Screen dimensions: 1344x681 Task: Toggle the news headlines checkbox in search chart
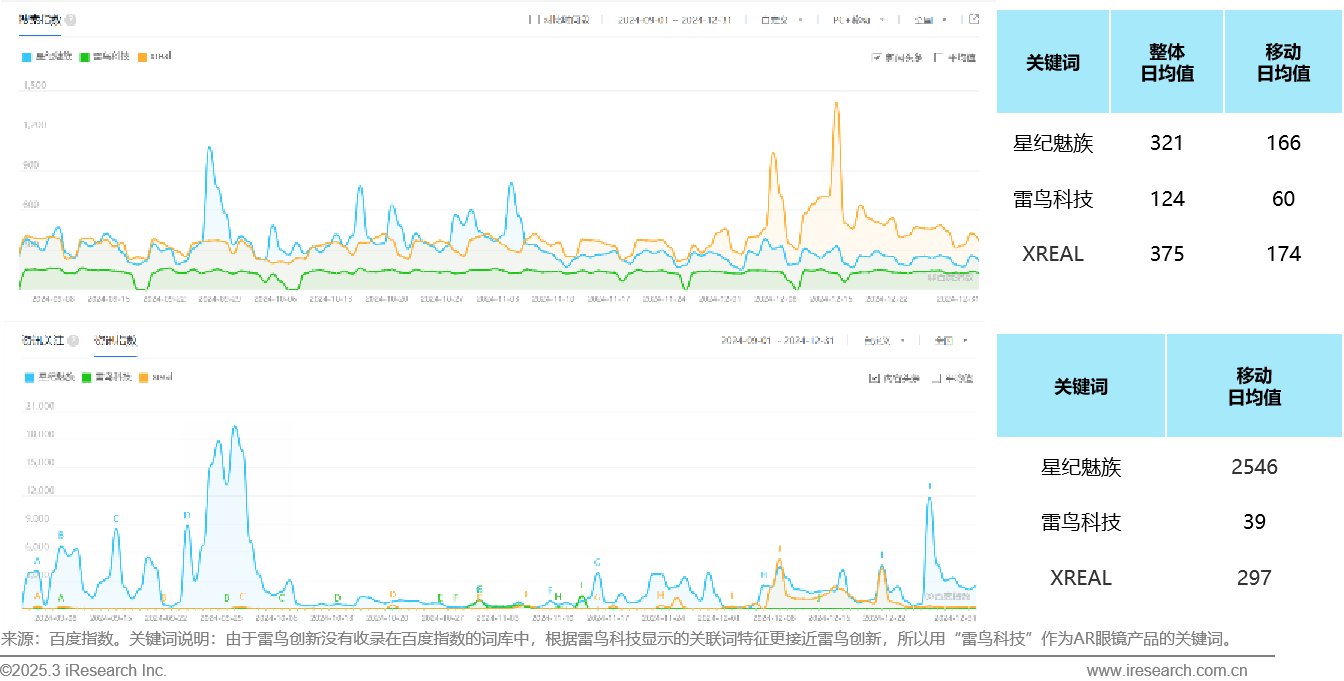pyautogui.click(x=877, y=57)
